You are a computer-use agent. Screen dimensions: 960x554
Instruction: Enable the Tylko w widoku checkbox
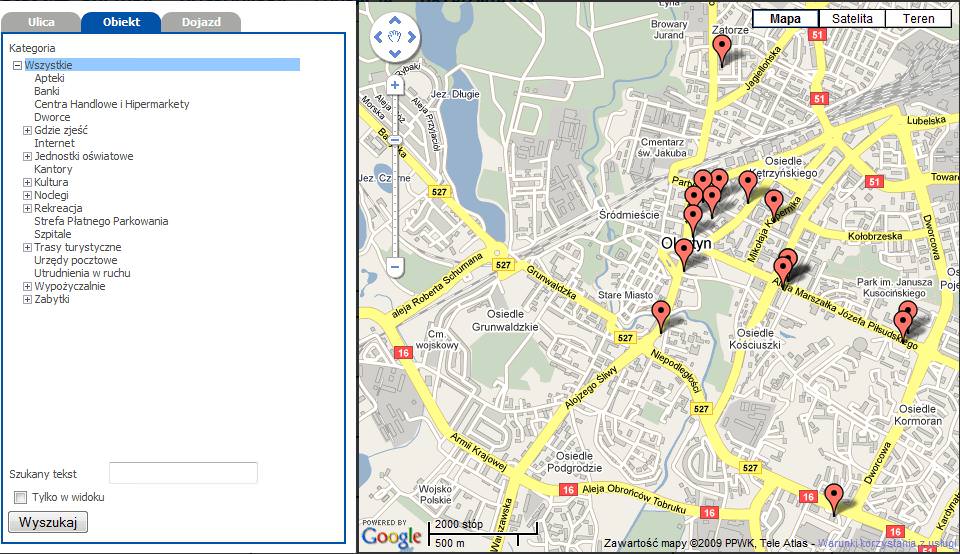click(20, 498)
